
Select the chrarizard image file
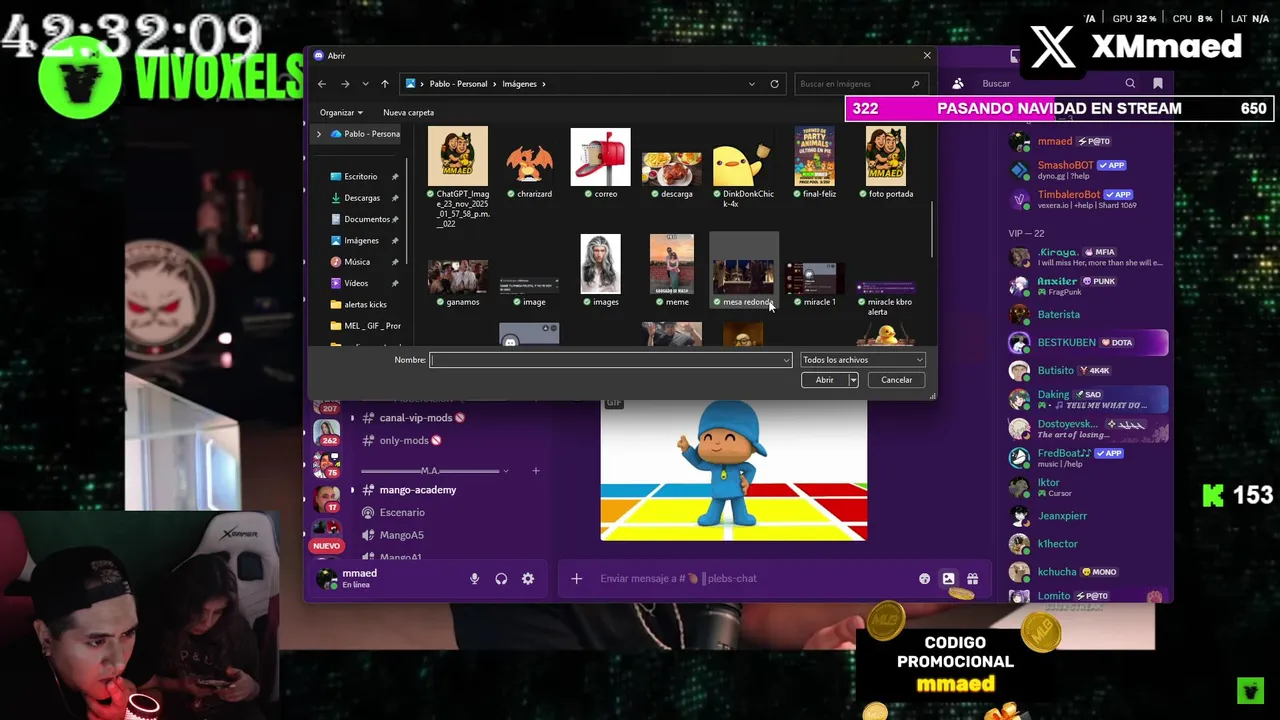click(x=529, y=165)
